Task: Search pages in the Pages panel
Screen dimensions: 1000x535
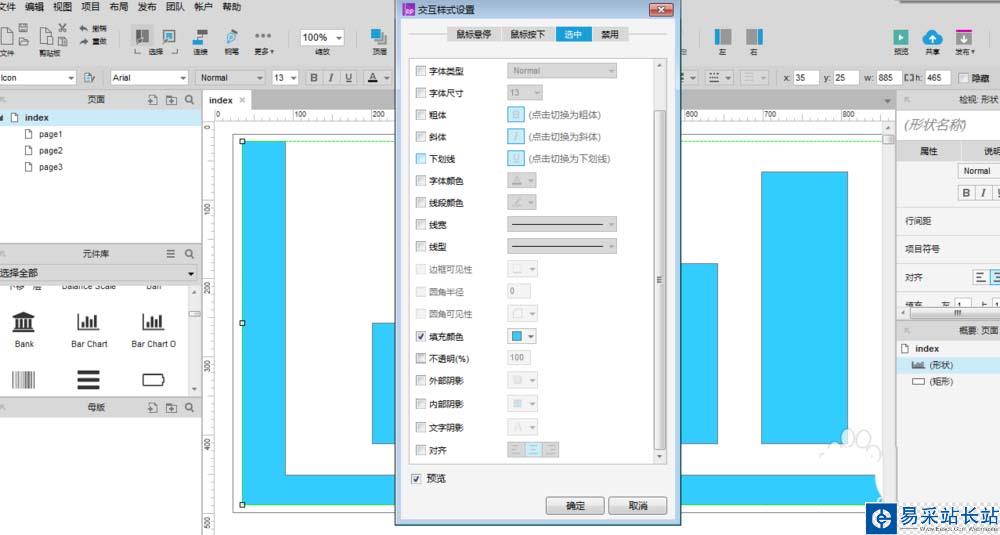Action: point(189,100)
